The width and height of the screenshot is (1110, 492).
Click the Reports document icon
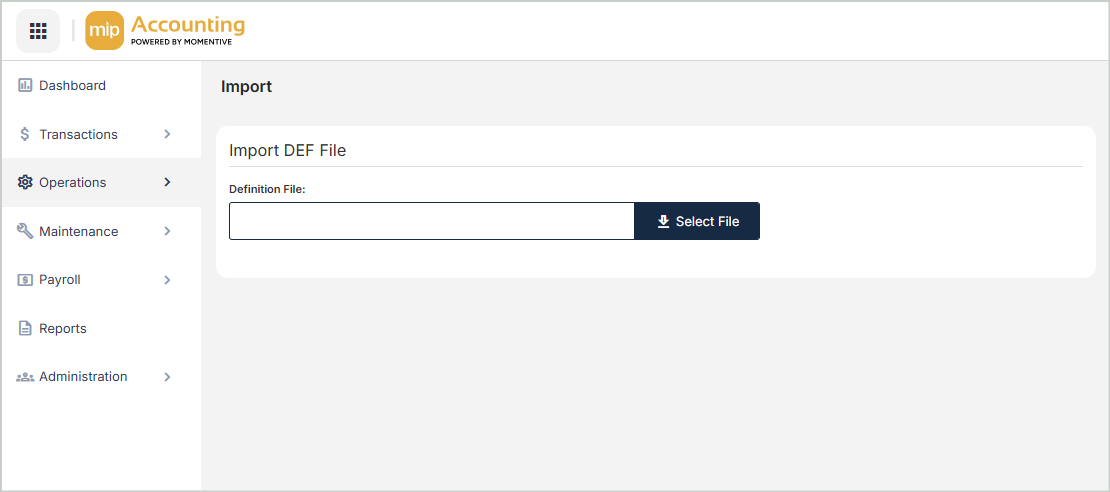point(25,328)
